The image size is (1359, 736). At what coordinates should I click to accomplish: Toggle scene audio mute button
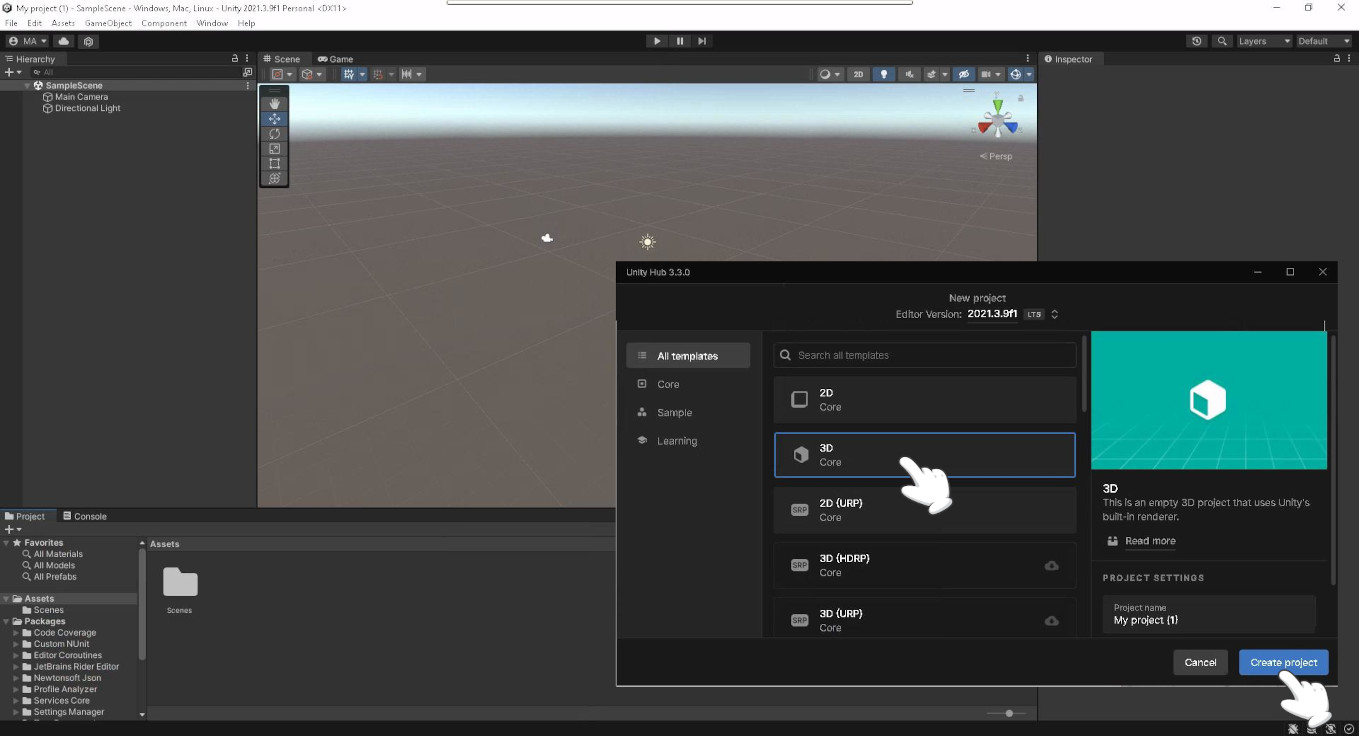coord(910,74)
